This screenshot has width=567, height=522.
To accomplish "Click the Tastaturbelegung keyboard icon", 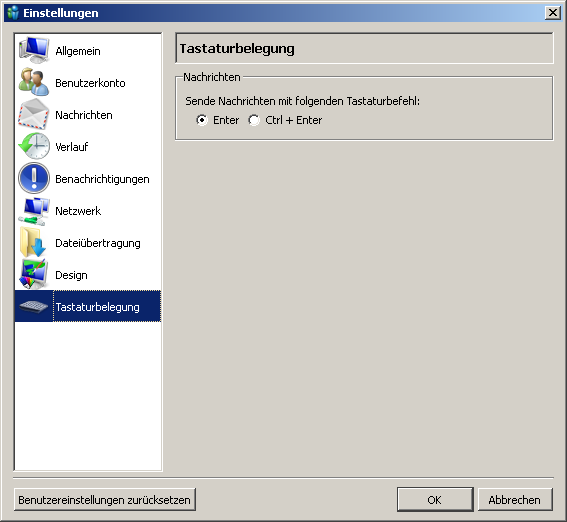I will pyautogui.click(x=34, y=307).
